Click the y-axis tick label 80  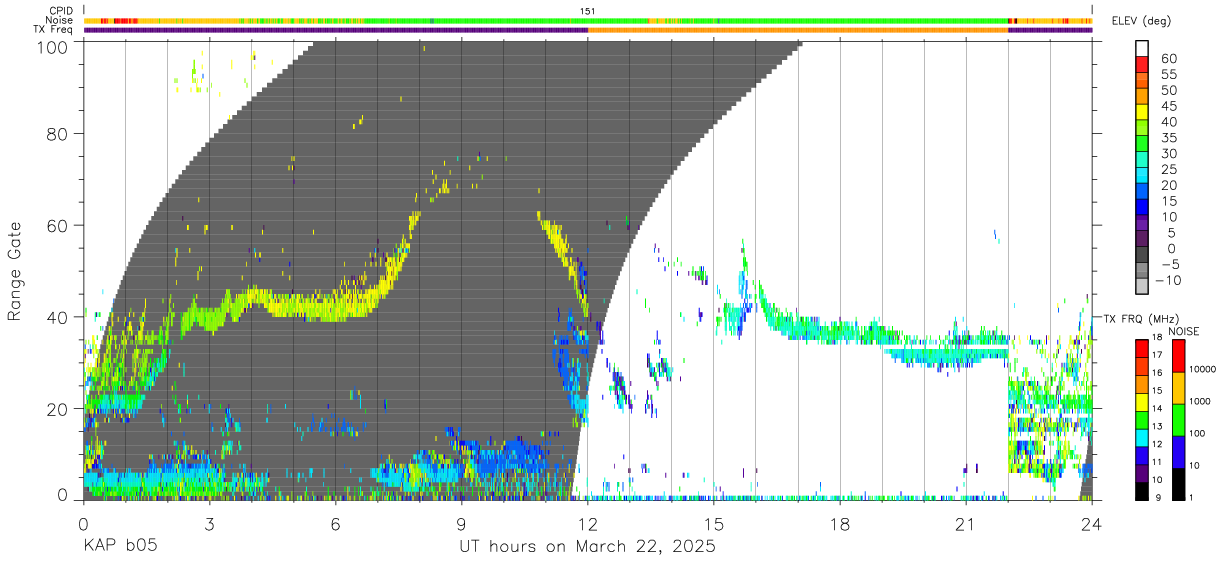point(57,133)
